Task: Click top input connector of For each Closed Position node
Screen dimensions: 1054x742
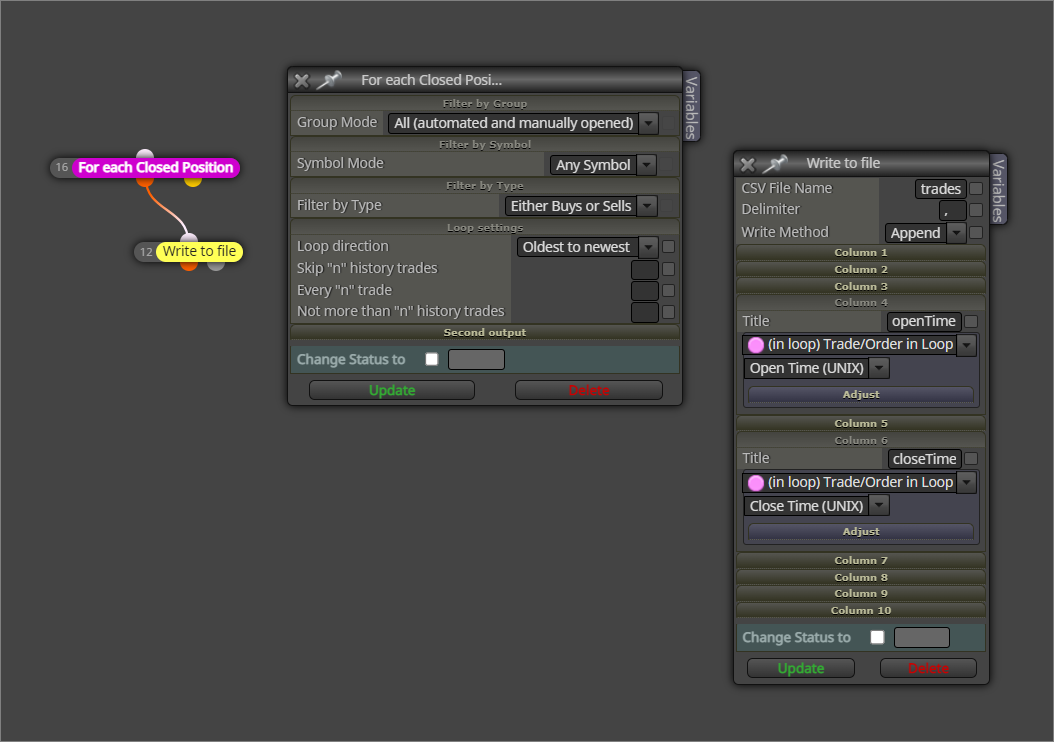Action: [x=145, y=154]
